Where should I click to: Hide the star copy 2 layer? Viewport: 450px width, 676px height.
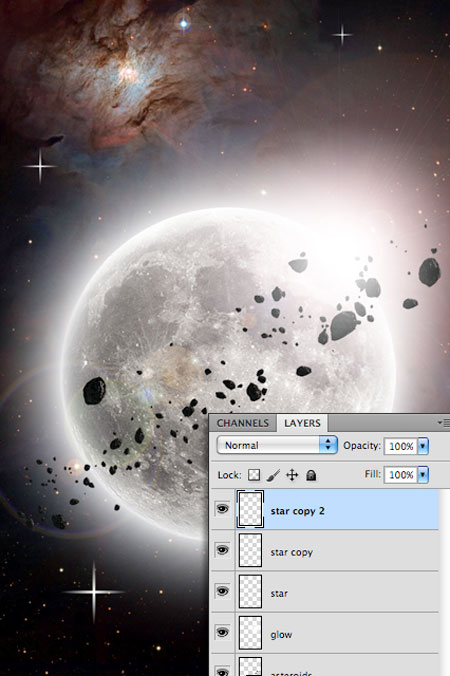pyautogui.click(x=222, y=509)
